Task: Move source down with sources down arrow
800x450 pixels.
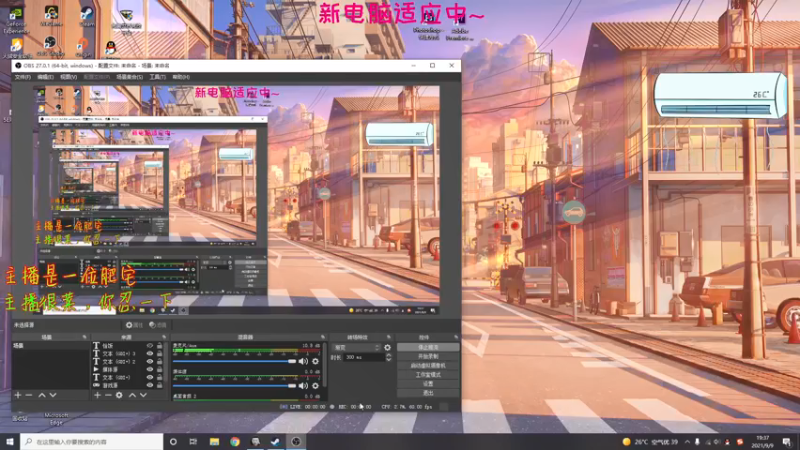Action: [143, 395]
